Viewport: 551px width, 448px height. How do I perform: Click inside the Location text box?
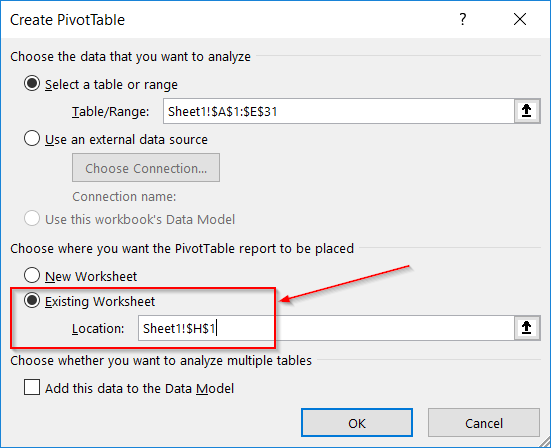(326, 328)
